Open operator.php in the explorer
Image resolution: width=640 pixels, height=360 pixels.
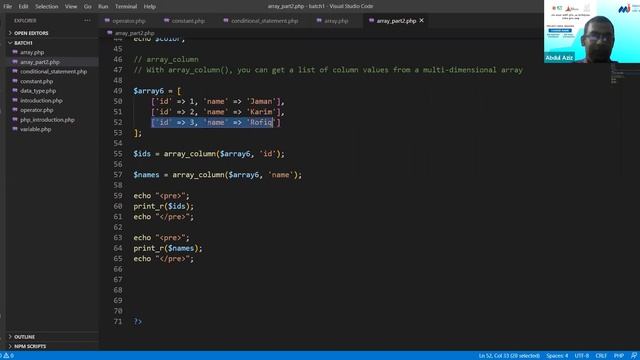[x=36, y=110]
